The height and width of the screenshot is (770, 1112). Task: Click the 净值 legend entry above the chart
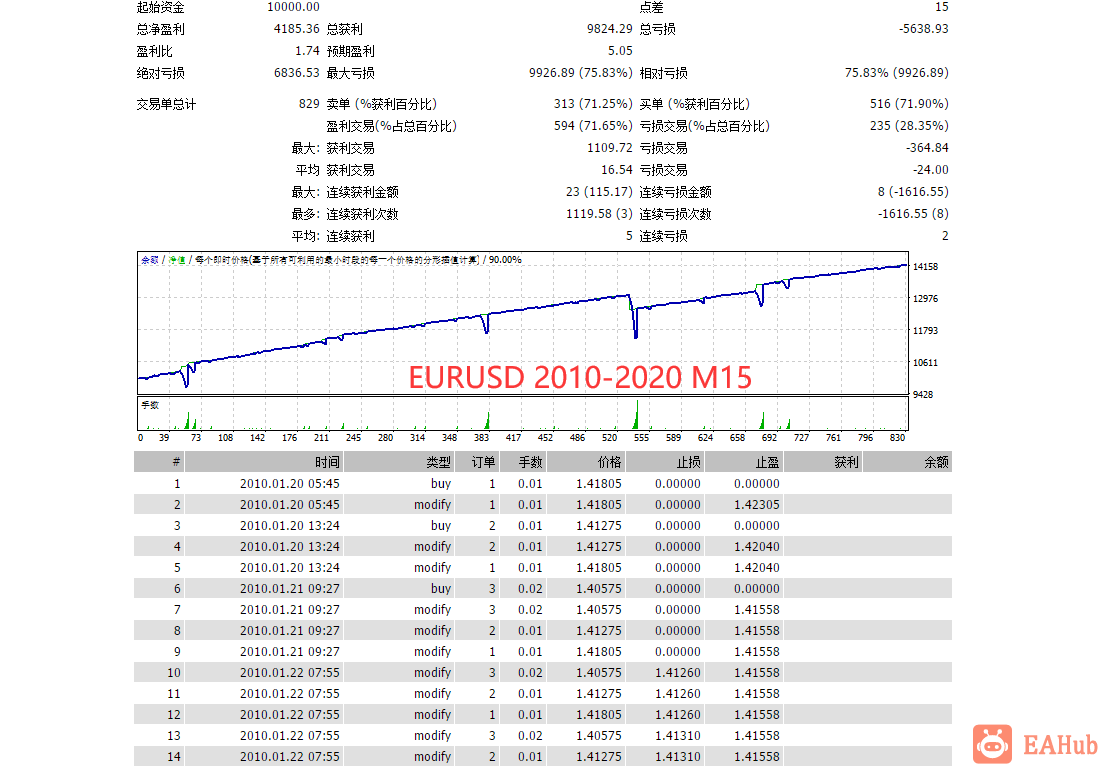pos(176,260)
